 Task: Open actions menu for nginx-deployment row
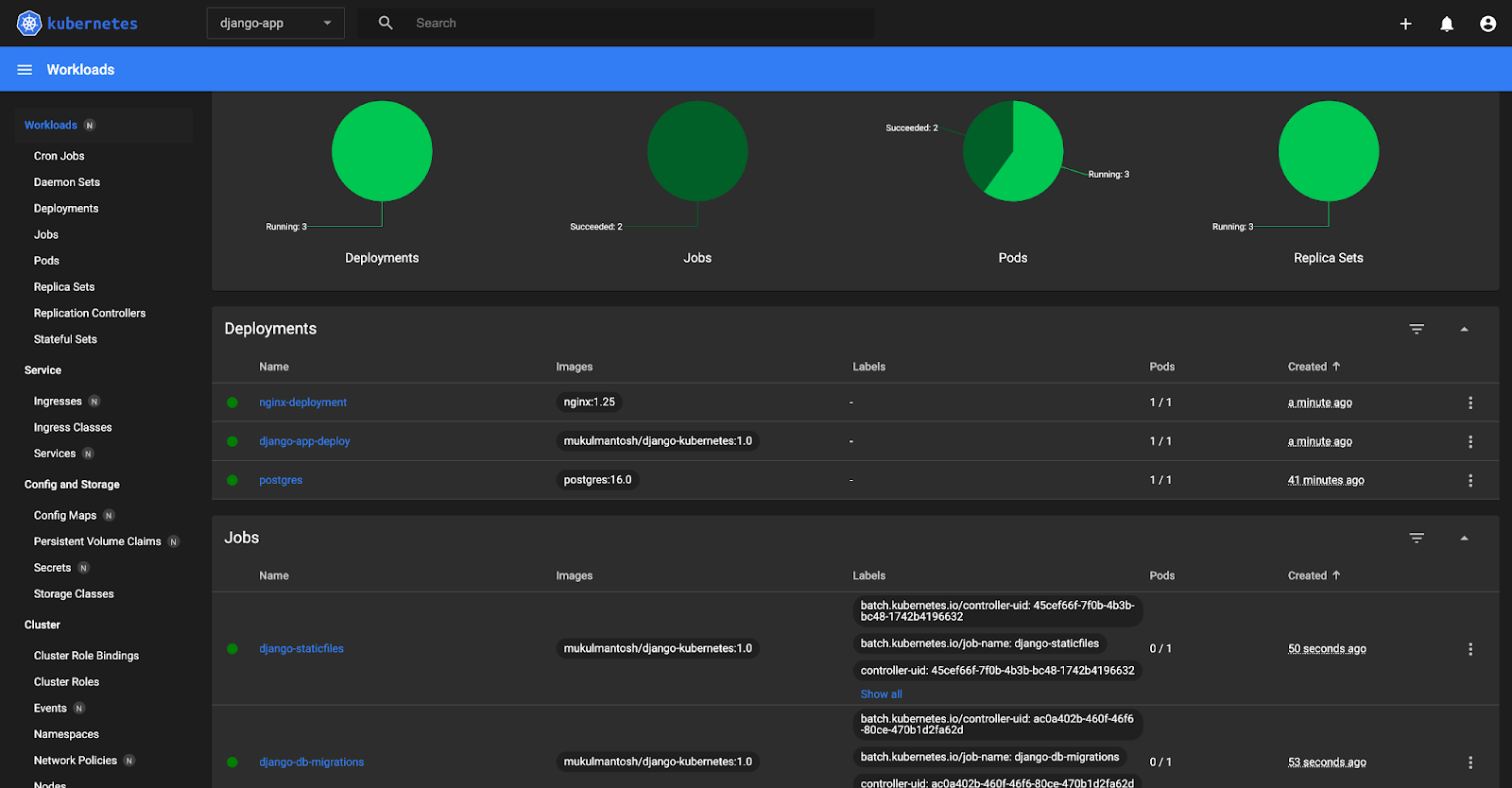(1469, 403)
